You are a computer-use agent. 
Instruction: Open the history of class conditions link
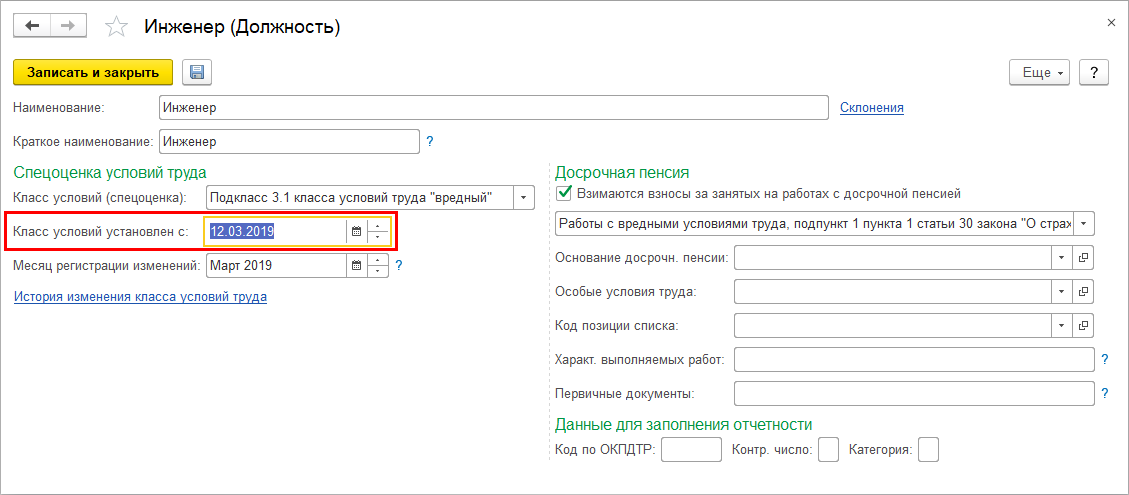(140, 297)
